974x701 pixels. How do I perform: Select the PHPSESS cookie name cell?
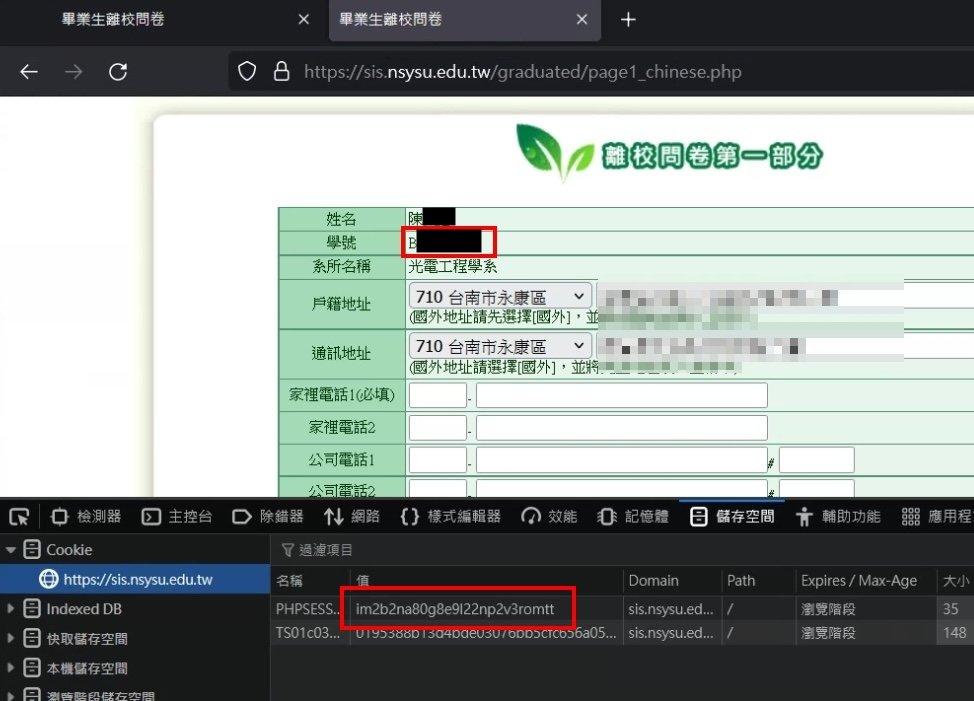(x=309, y=609)
